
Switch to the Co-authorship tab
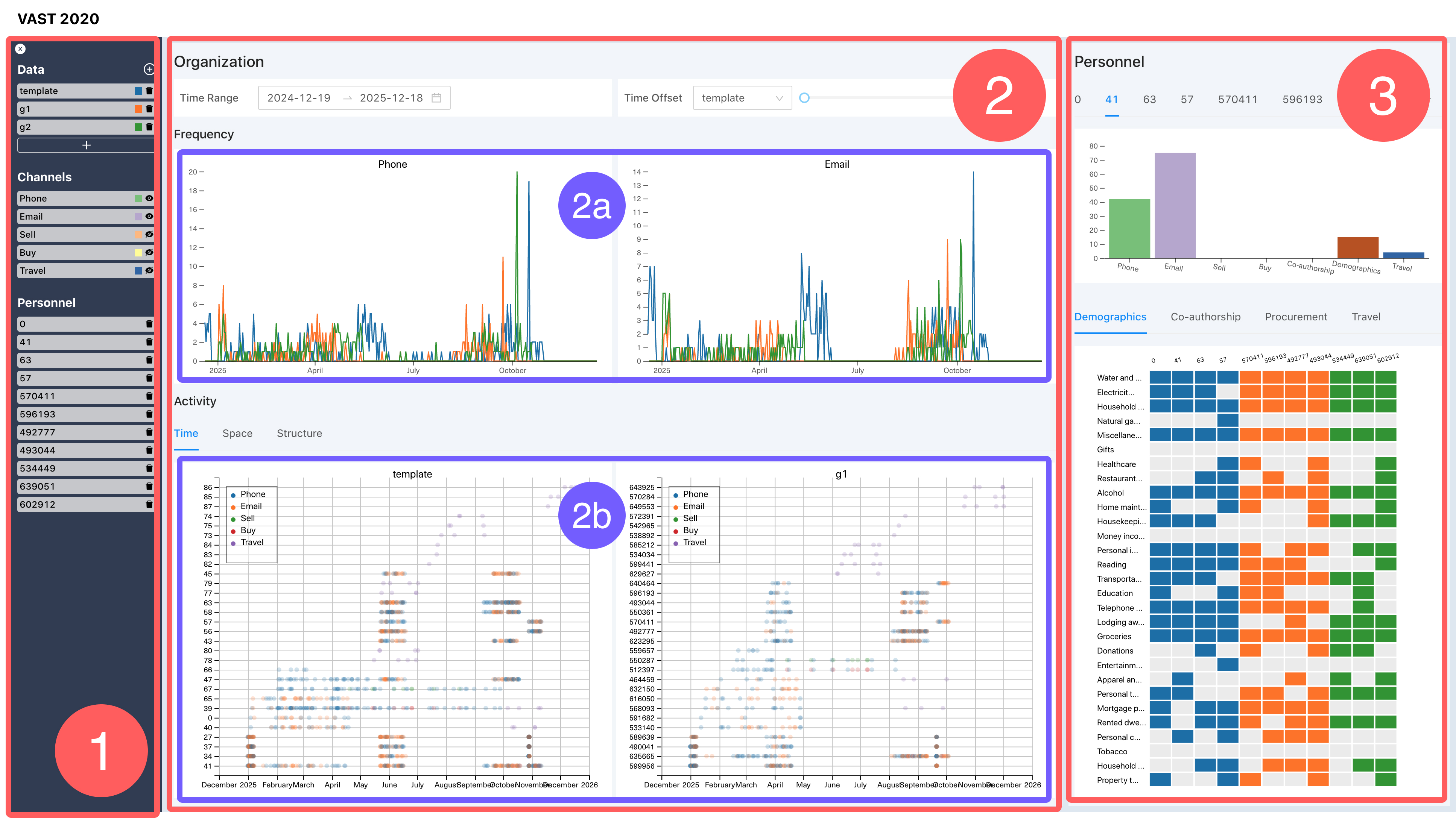click(1205, 317)
